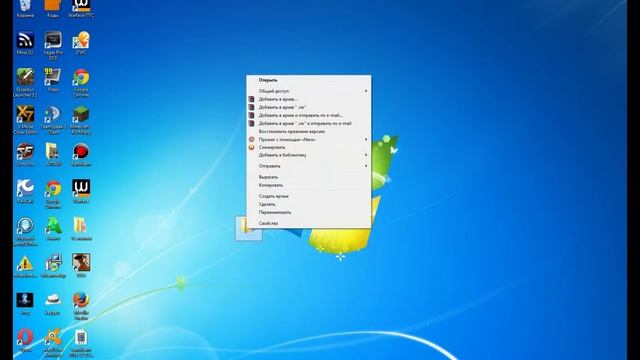Select the Google Chrome icon beside Fraps
This screenshot has width=640, height=360.
coord(81,78)
